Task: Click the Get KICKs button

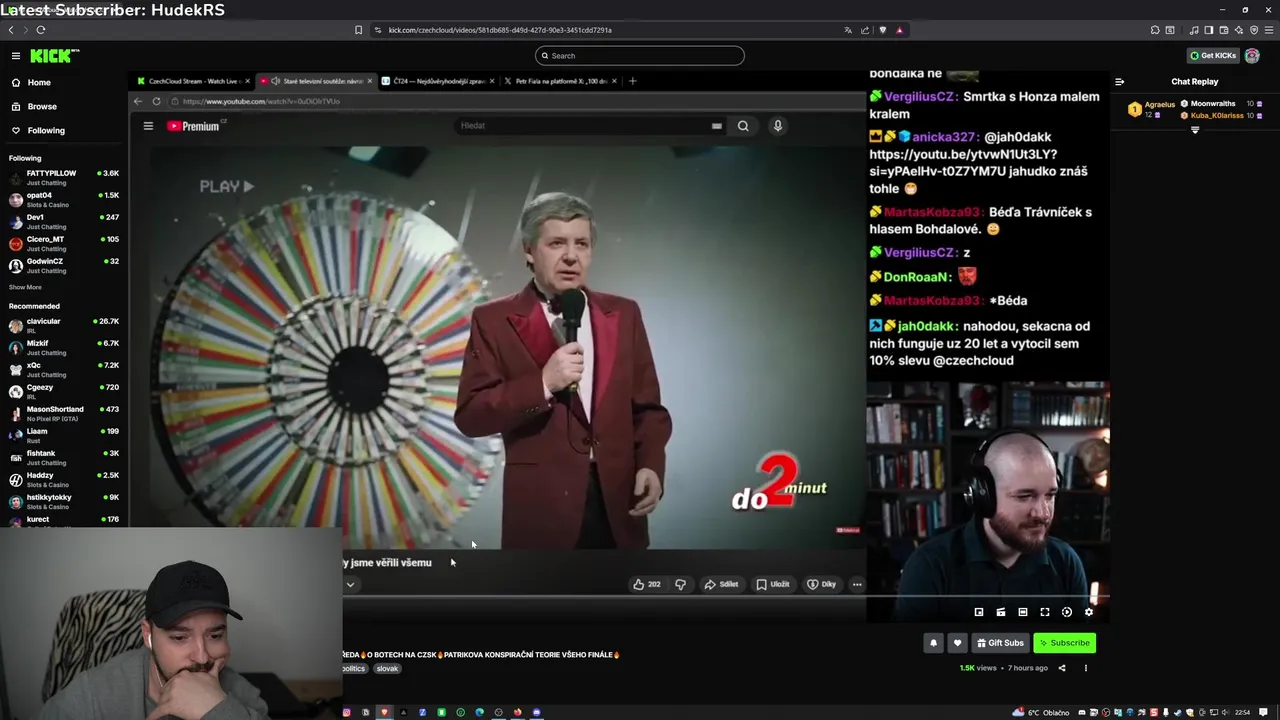Action: click(1212, 56)
